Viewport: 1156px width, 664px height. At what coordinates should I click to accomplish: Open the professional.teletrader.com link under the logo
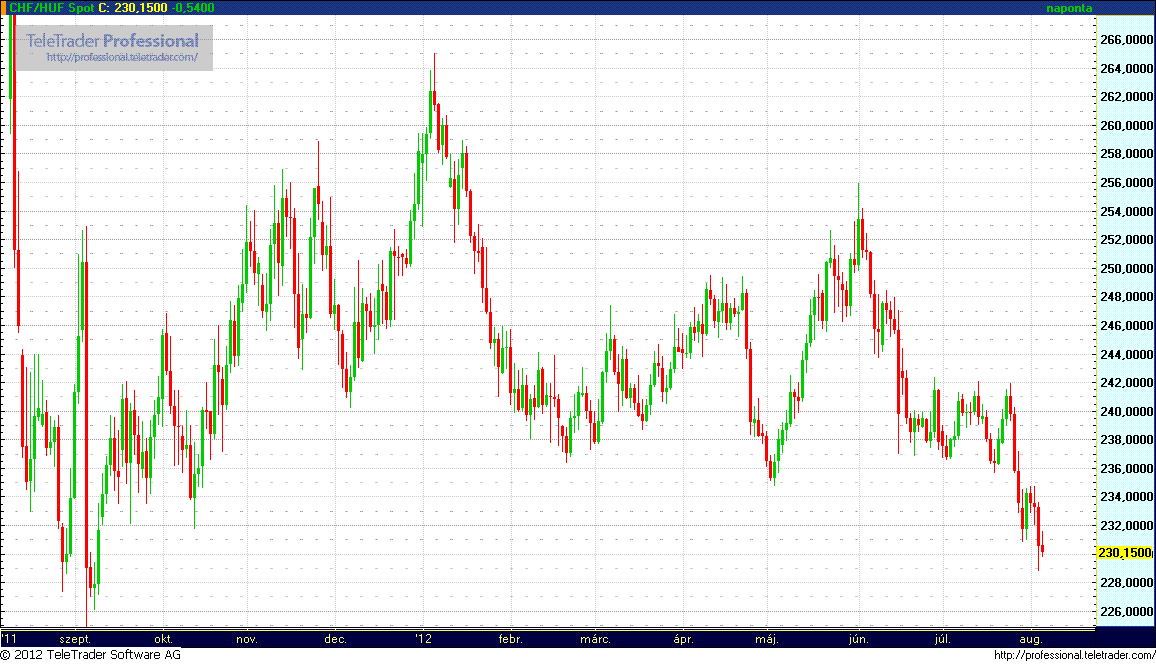(x=129, y=58)
